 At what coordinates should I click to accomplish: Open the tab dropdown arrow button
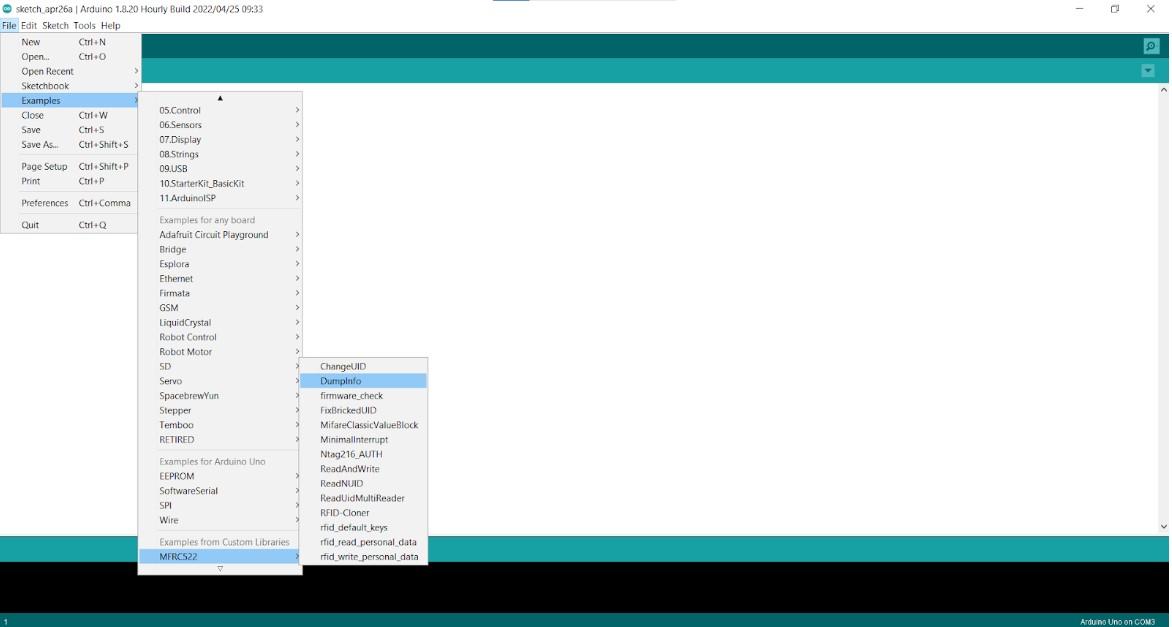click(1148, 71)
